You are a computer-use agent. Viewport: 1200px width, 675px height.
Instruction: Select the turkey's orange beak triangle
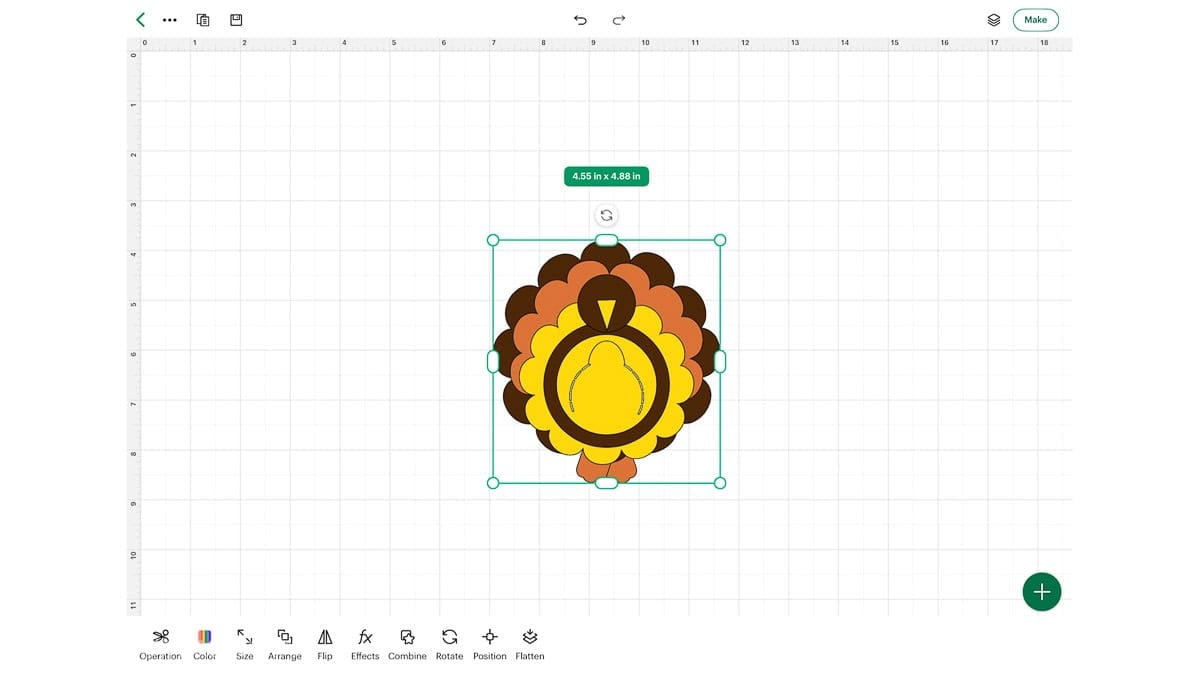tap(606, 312)
